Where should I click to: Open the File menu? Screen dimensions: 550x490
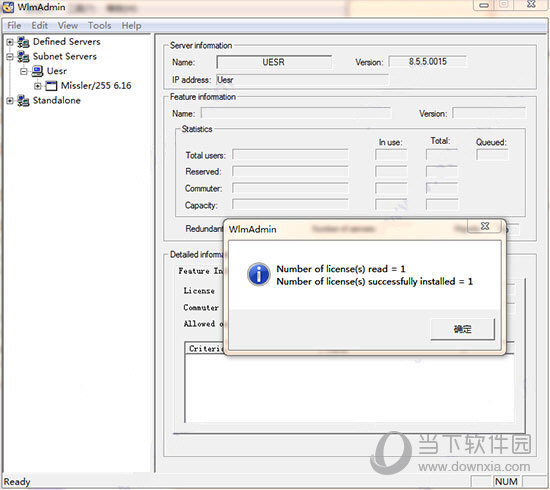coord(14,26)
